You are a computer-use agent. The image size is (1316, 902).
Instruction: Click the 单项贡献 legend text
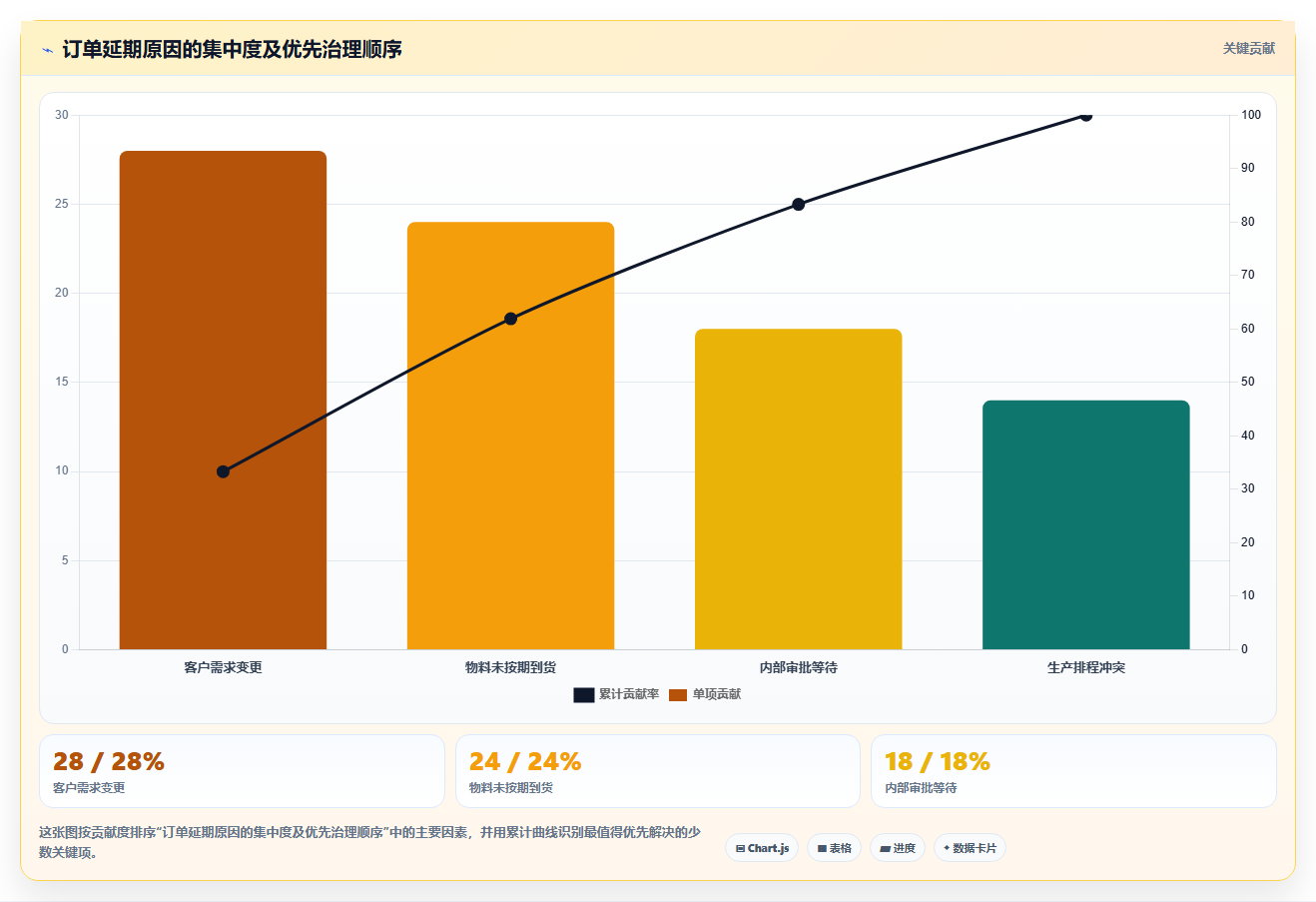coord(717,694)
